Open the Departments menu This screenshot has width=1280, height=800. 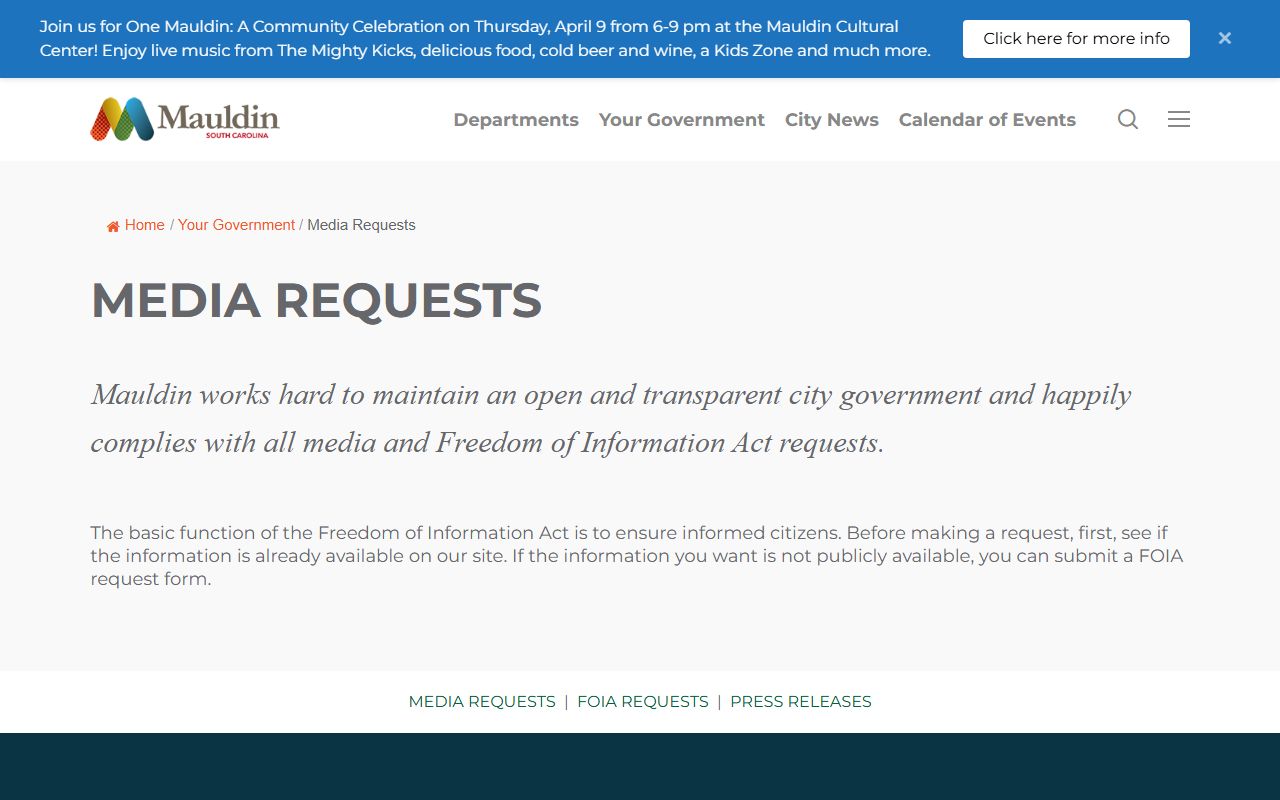(516, 120)
